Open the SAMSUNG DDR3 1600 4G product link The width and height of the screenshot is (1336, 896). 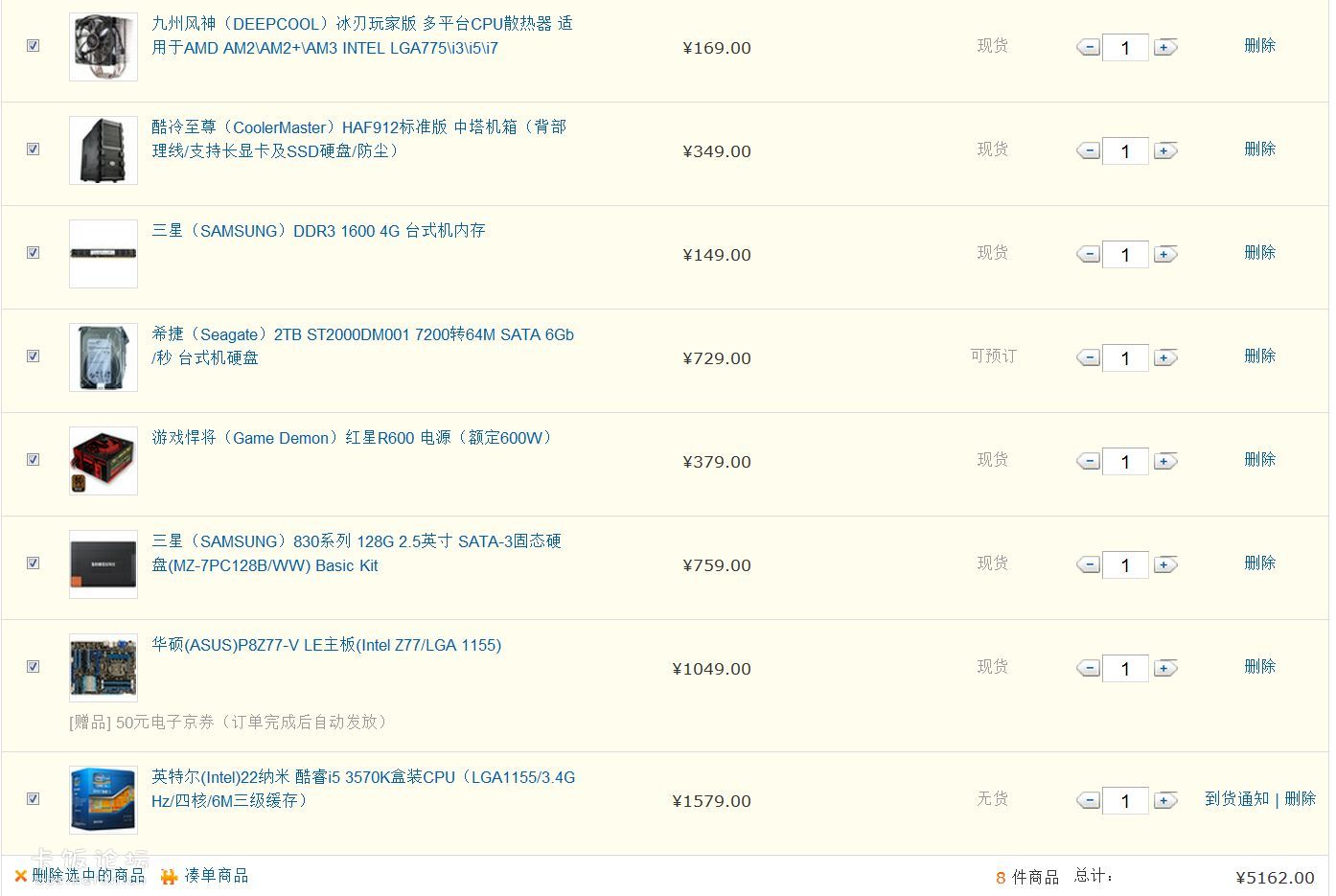pos(319,231)
